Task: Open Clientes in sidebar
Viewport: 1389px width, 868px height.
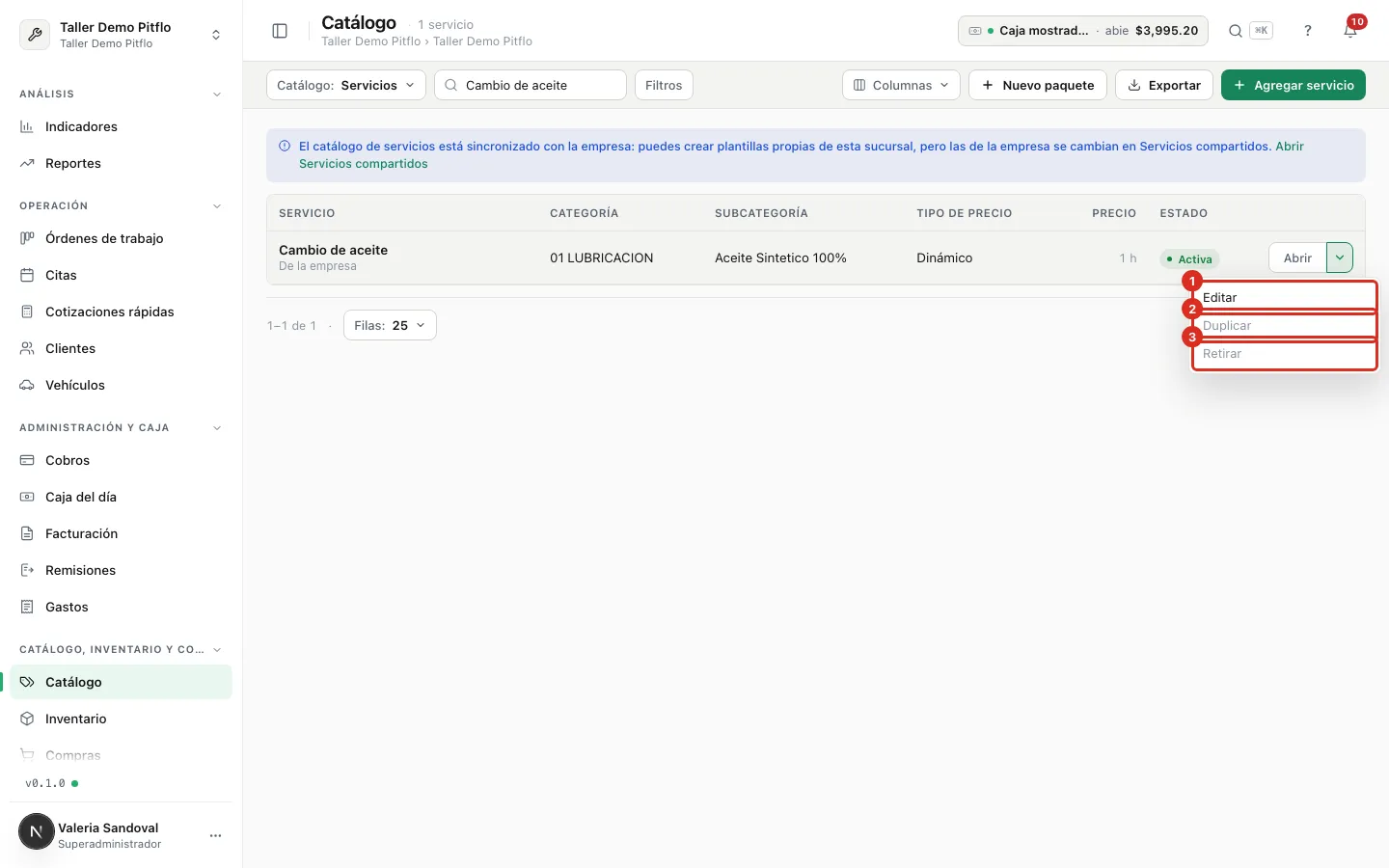Action: (x=121, y=348)
